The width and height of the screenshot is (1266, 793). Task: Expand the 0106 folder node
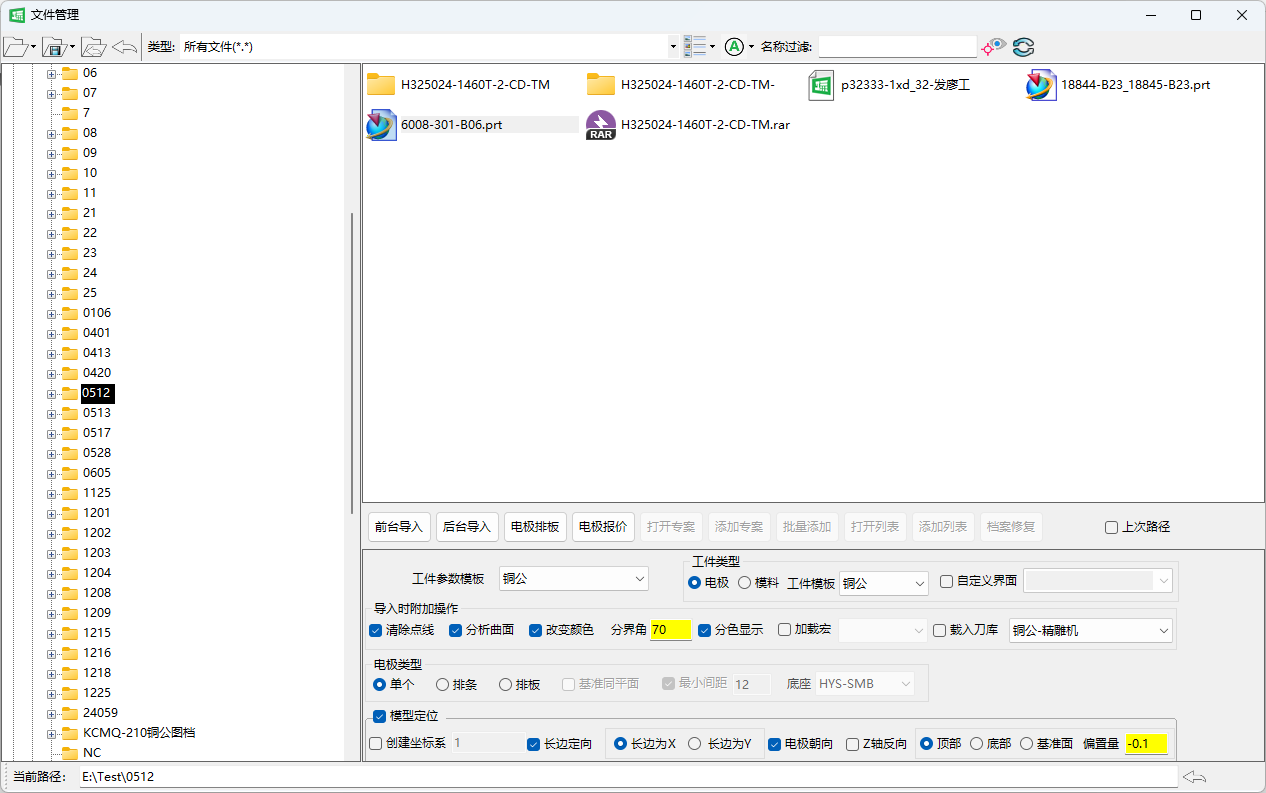pos(52,313)
